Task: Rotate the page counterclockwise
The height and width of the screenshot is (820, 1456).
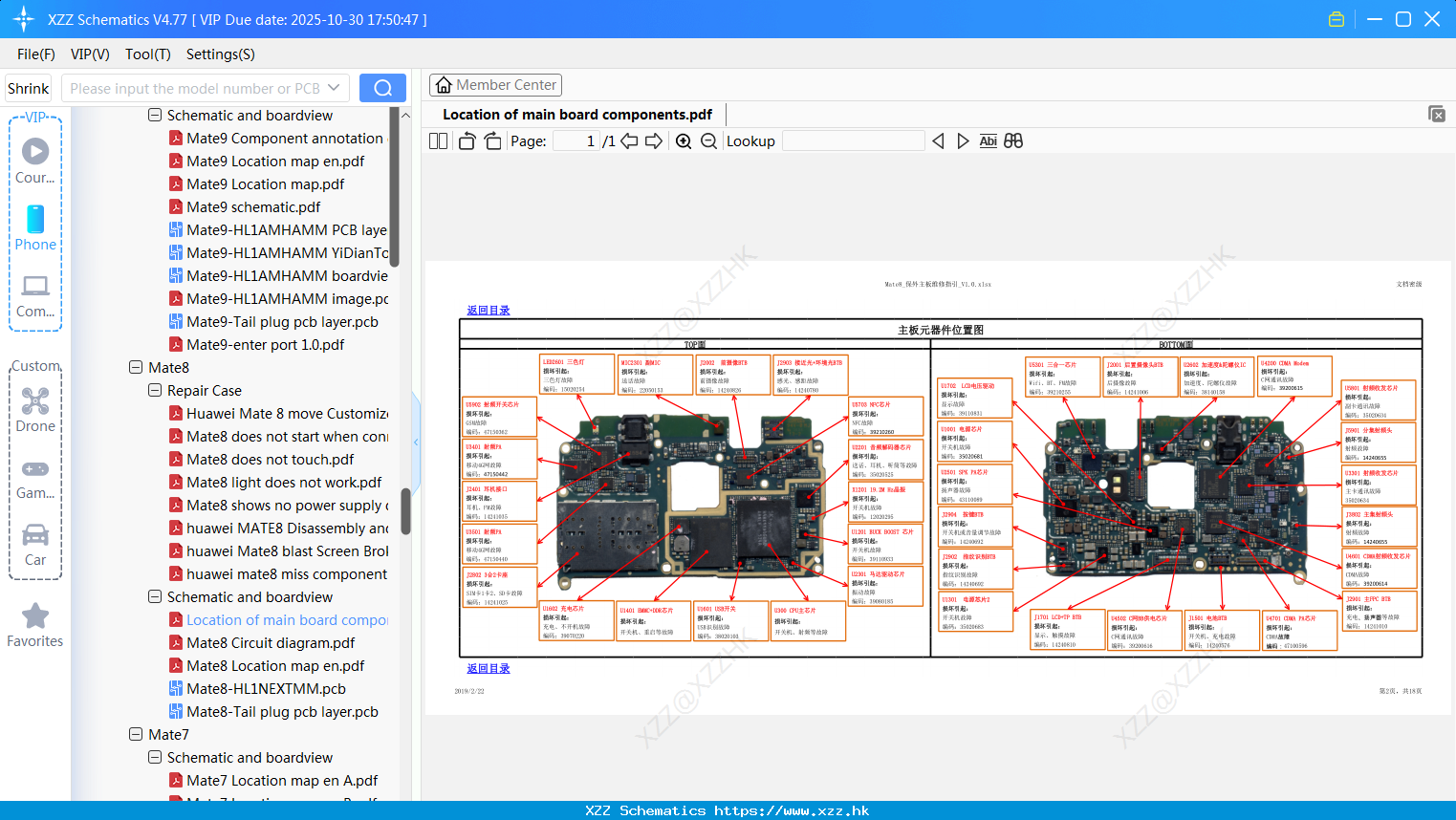Action: [x=467, y=141]
